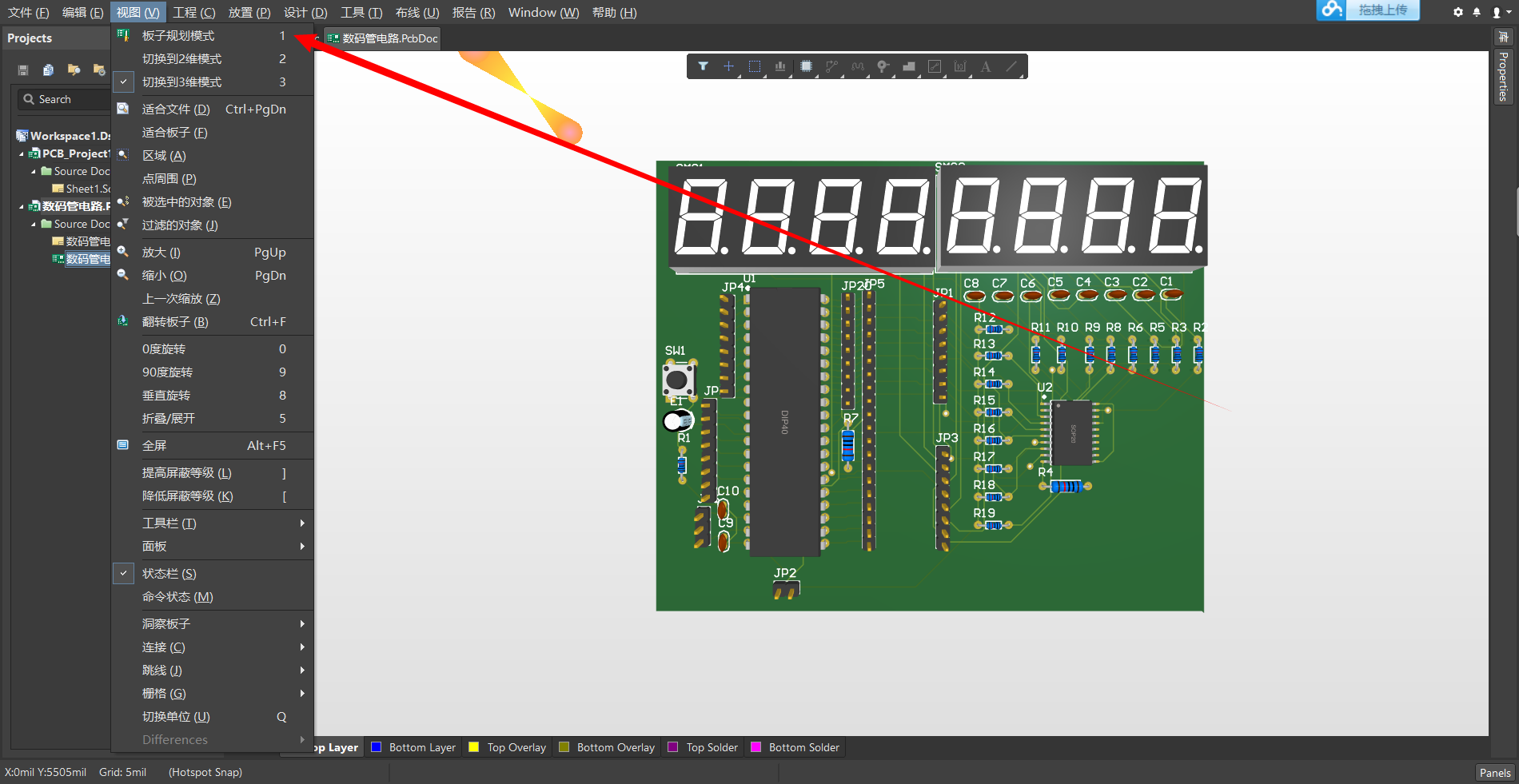Click the 拖拽上传 upload button
1519x784 pixels.
[x=1382, y=11]
